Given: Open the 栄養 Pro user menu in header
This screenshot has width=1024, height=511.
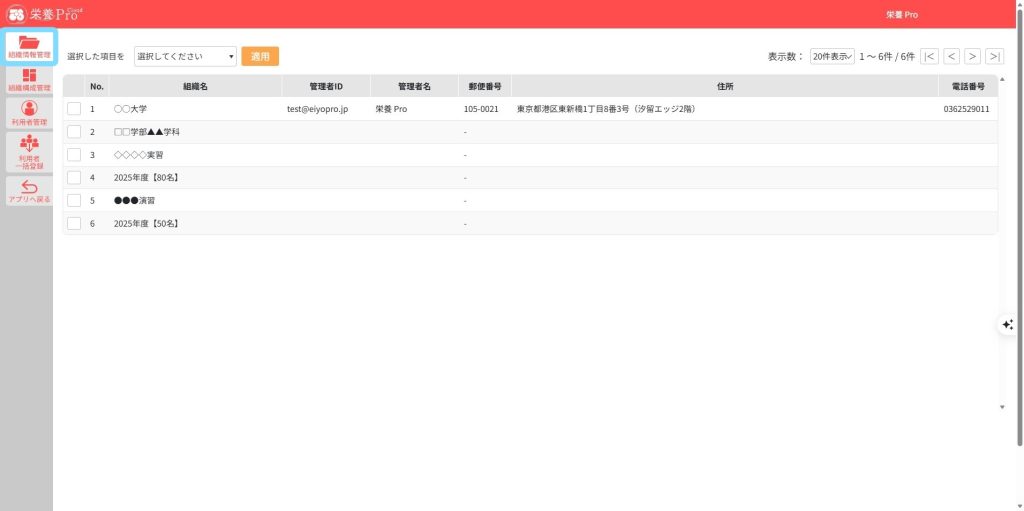Looking at the screenshot, I should [901, 15].
